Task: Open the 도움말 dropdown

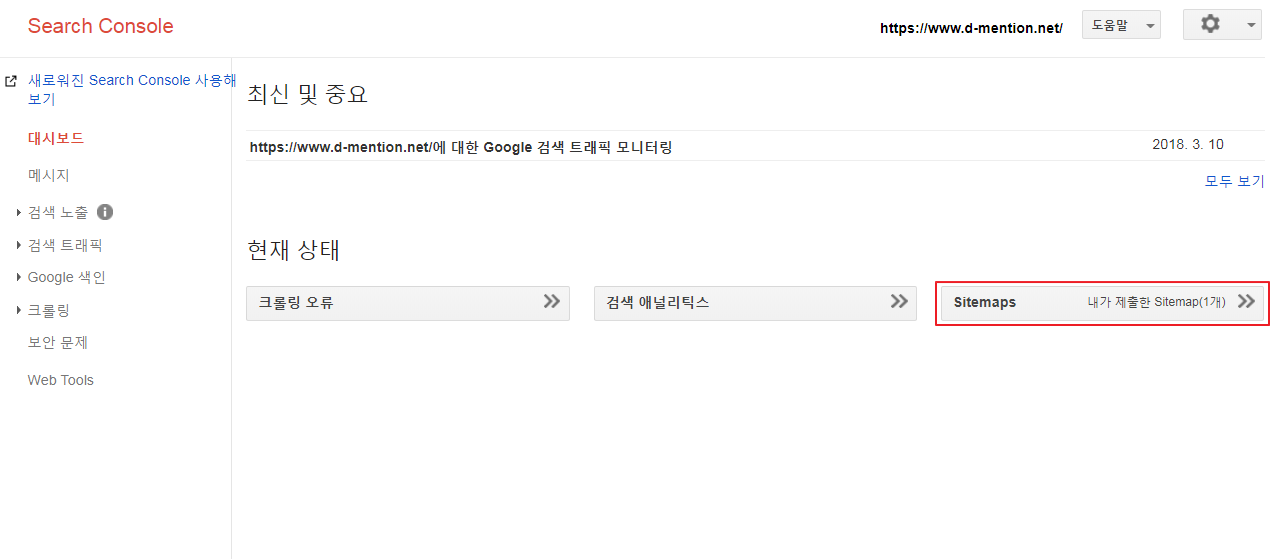Action: coord(1121,25)
